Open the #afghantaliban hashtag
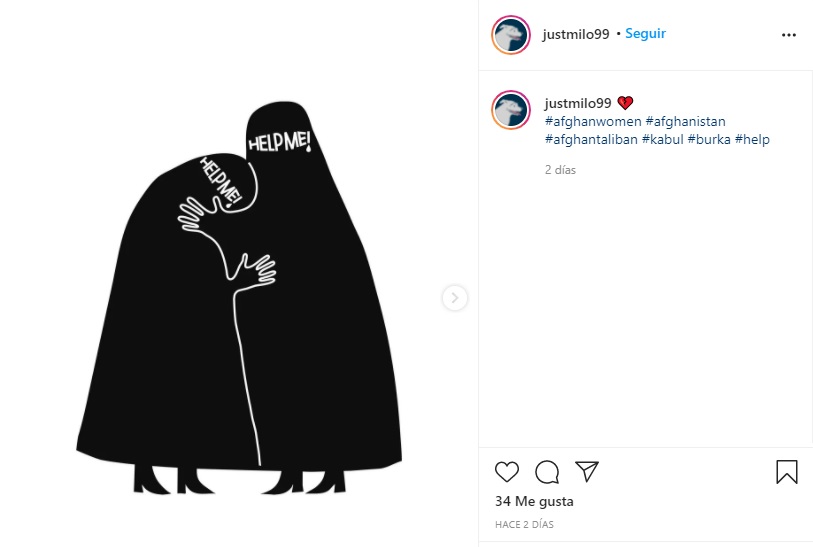The width and height of the screenshot is (813, 547). point(591,139)
